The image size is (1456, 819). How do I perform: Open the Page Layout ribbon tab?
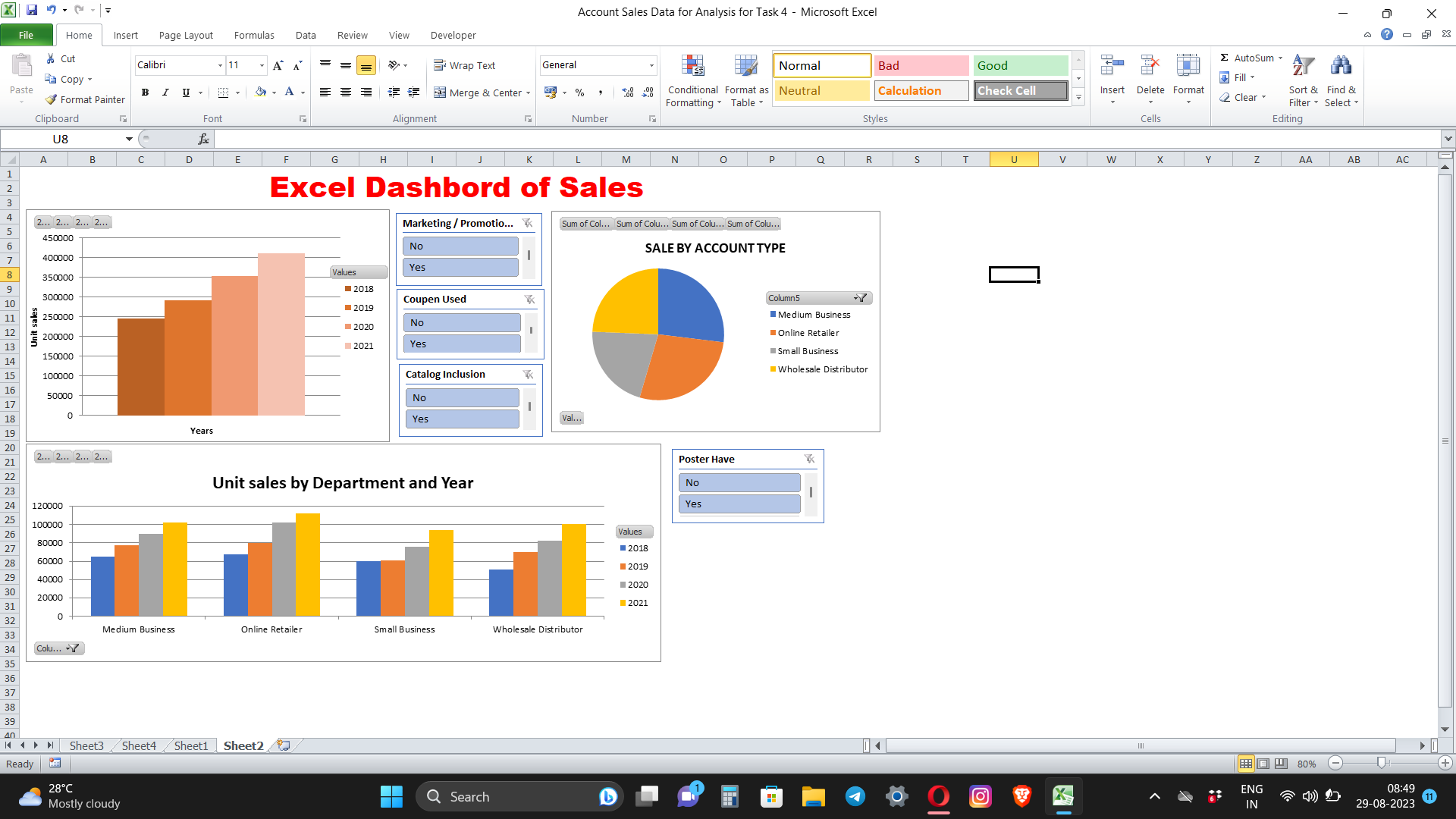click(x=186, y=35)
